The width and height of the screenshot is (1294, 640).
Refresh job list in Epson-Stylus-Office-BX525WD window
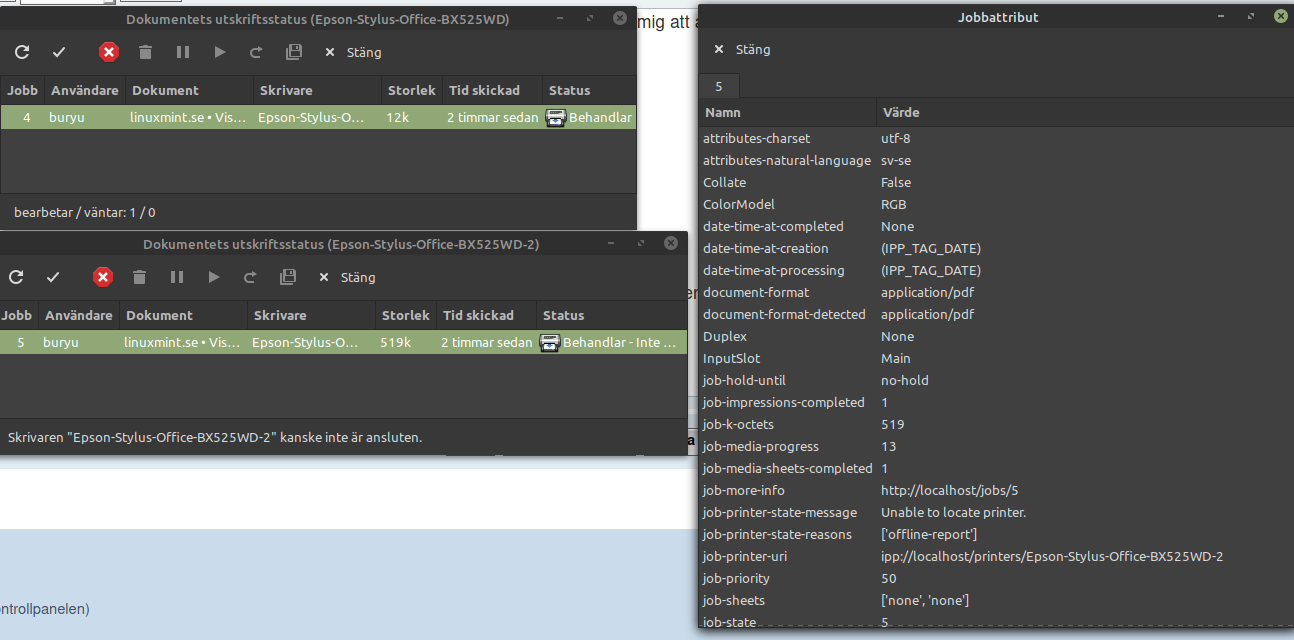tap(22, 52)
